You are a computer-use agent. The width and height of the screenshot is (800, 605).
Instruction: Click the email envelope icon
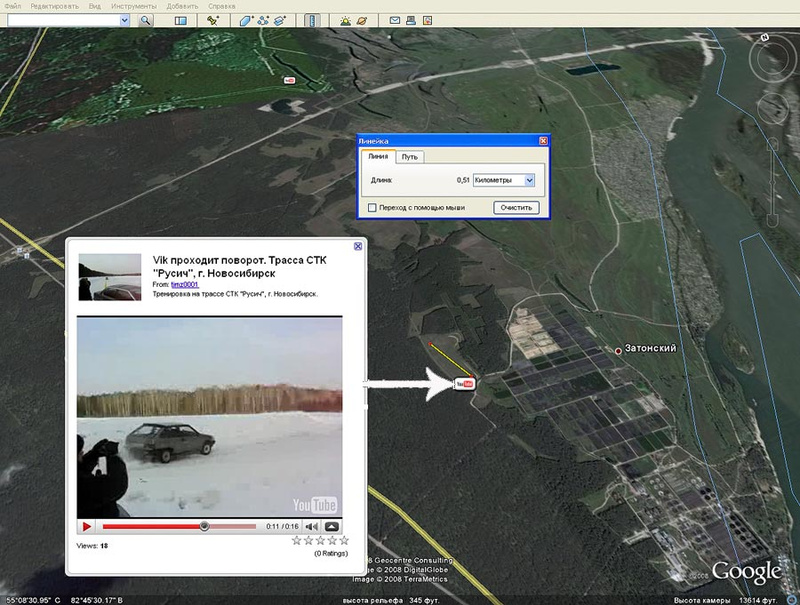394,20
